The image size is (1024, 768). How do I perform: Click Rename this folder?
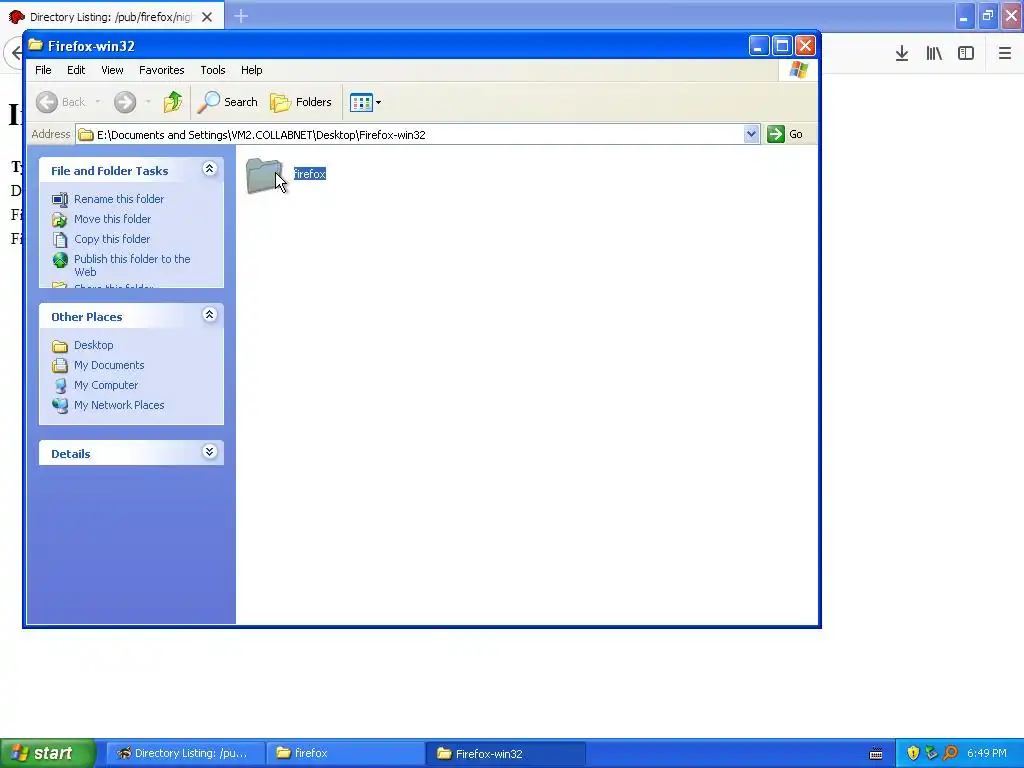click(x=119, y=199)
